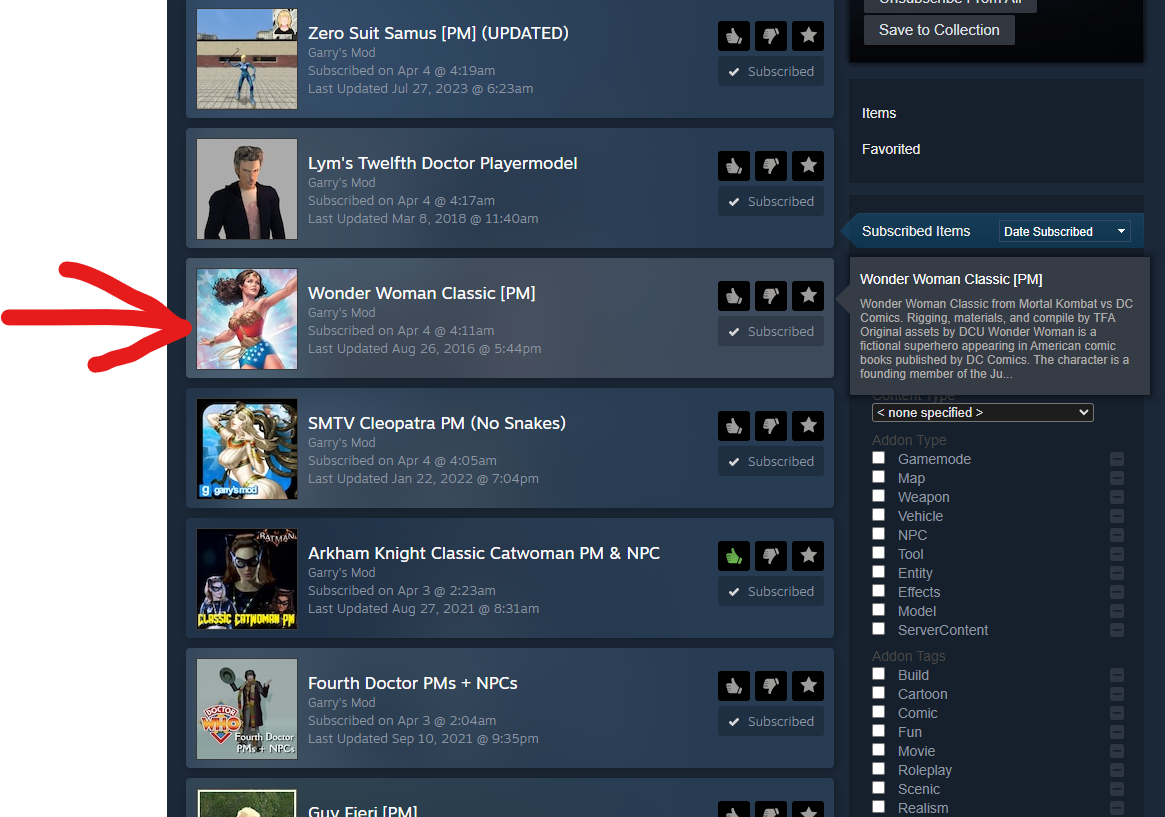Thumbs down Arkham Knight Classic Catwoman

click(x=771, y=555)
